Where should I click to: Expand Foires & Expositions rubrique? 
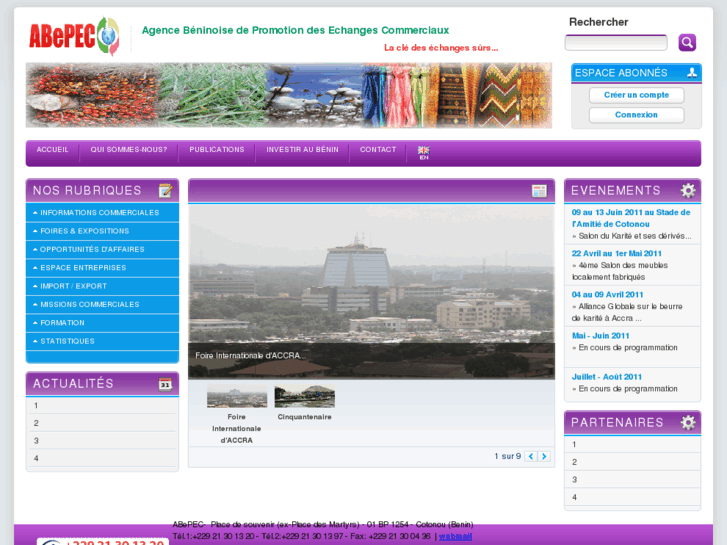(x=102, y=231)
